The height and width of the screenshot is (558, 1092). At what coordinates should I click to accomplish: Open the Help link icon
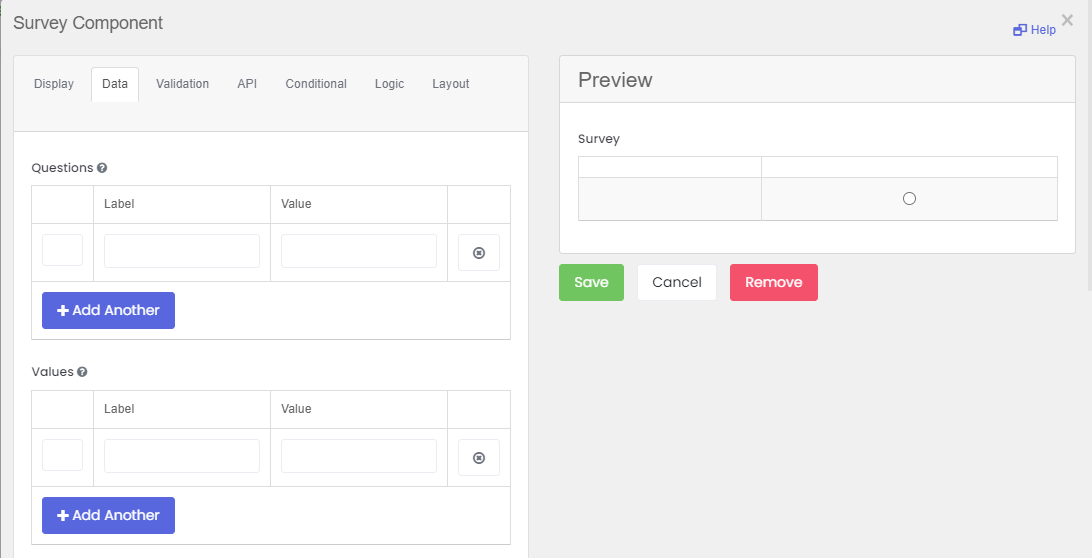click(x=1020, y=30)
